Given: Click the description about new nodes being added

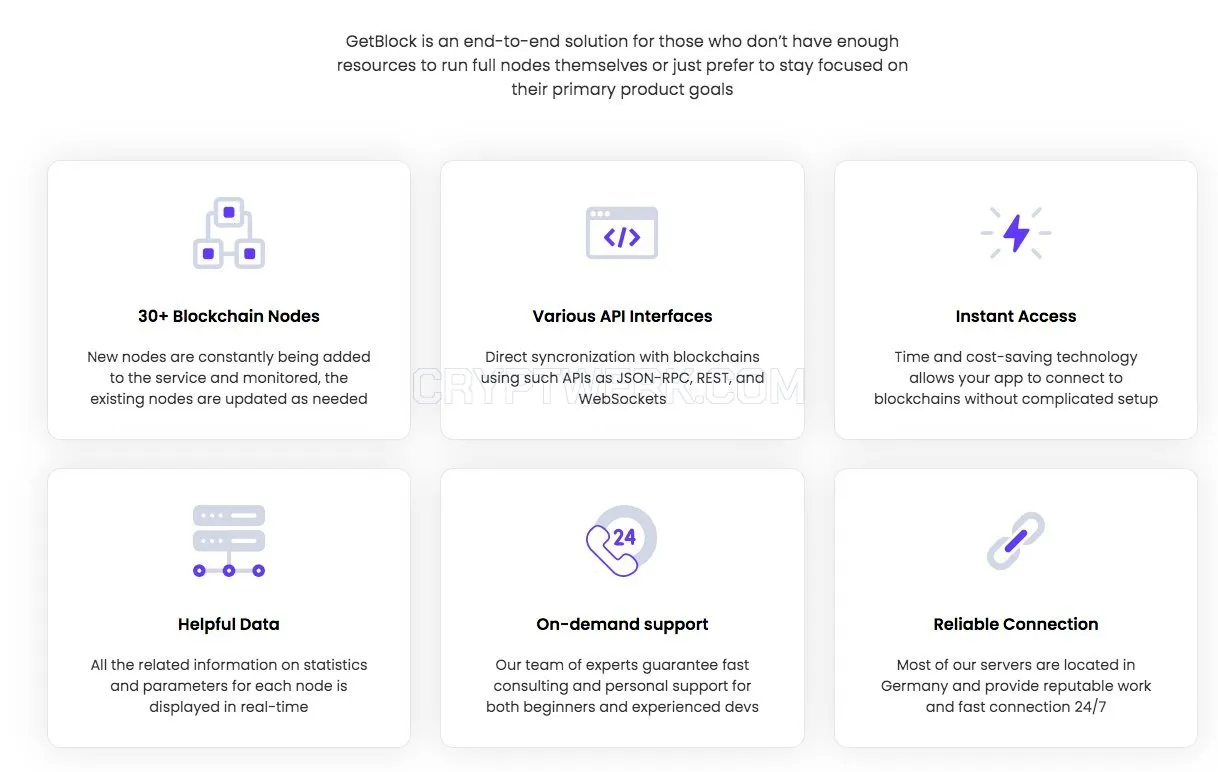Looking at the screenshot, I should (x=229, y=378).
